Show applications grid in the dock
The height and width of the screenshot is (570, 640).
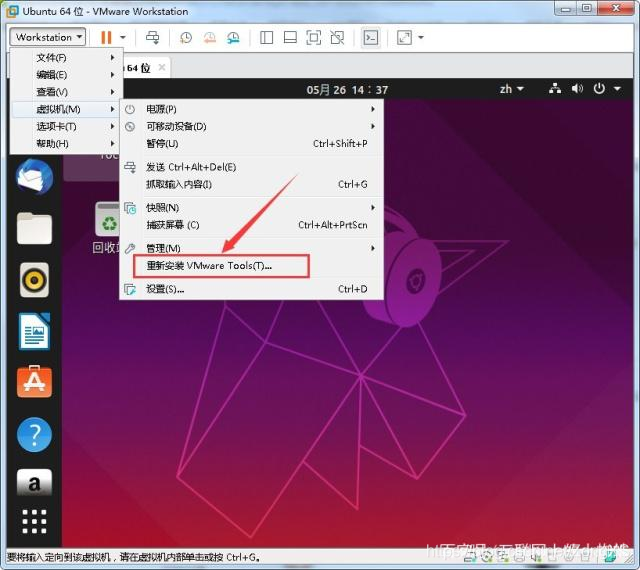pyautogui.click(x=35, y=521)
